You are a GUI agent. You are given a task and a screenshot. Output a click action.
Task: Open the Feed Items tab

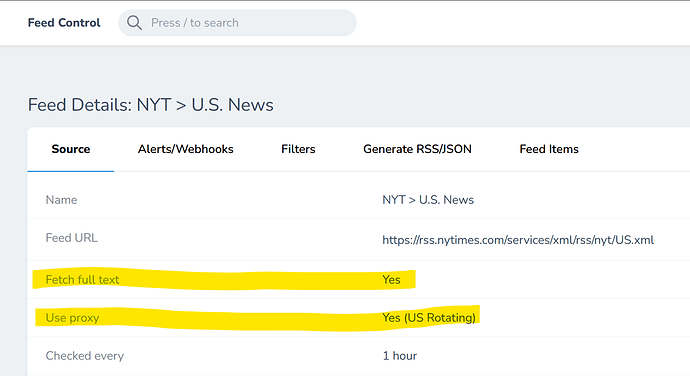tap(549, 149)
